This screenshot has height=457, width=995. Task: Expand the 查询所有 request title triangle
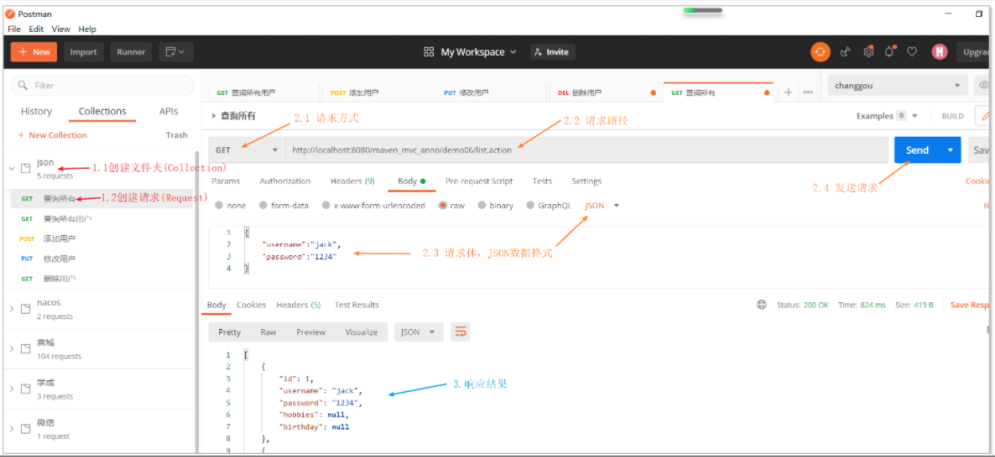pos(213,116)
